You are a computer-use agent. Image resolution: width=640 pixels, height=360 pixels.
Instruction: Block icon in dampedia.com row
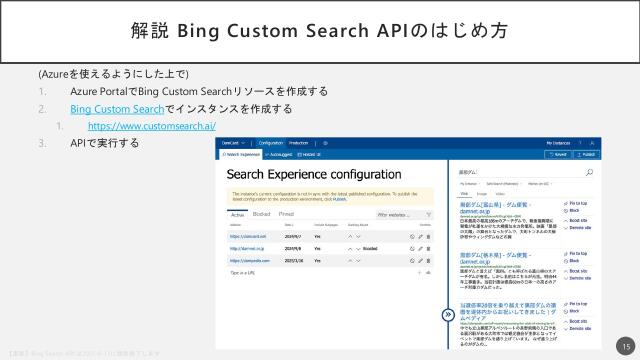point(412,260)
